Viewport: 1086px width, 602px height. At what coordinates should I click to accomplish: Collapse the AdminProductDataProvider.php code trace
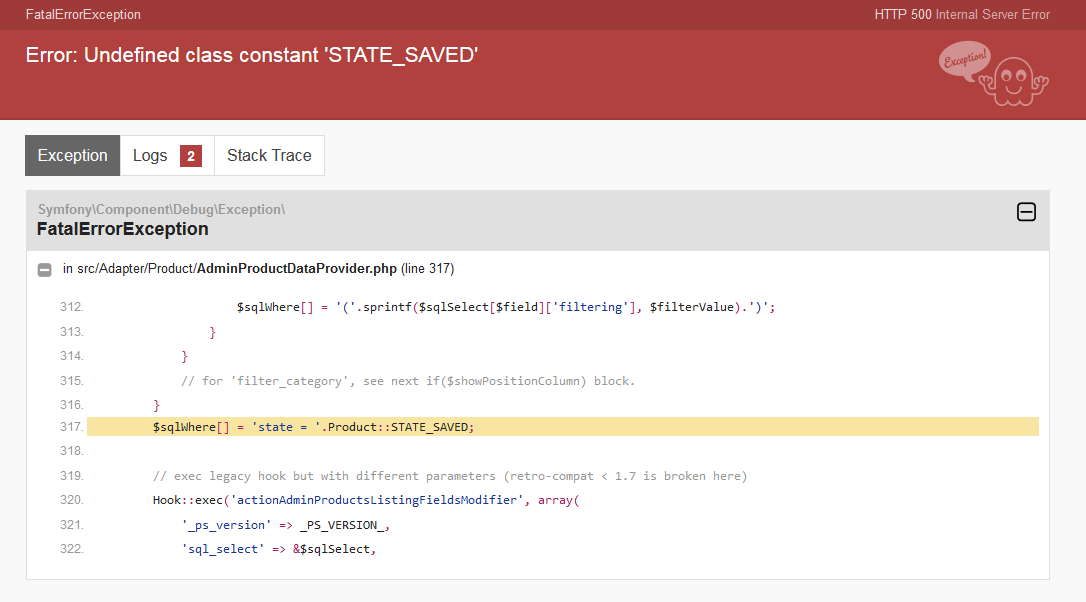click(45, 269)
